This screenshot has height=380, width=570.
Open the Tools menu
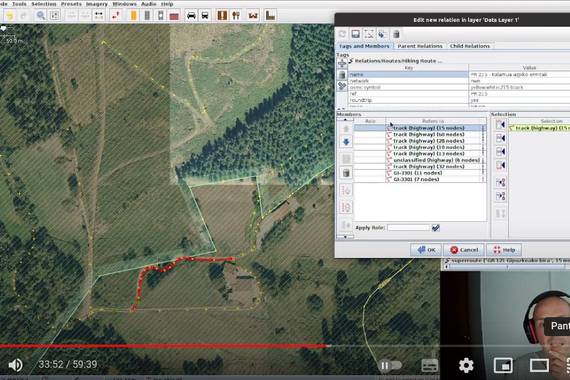click(19, 4)
